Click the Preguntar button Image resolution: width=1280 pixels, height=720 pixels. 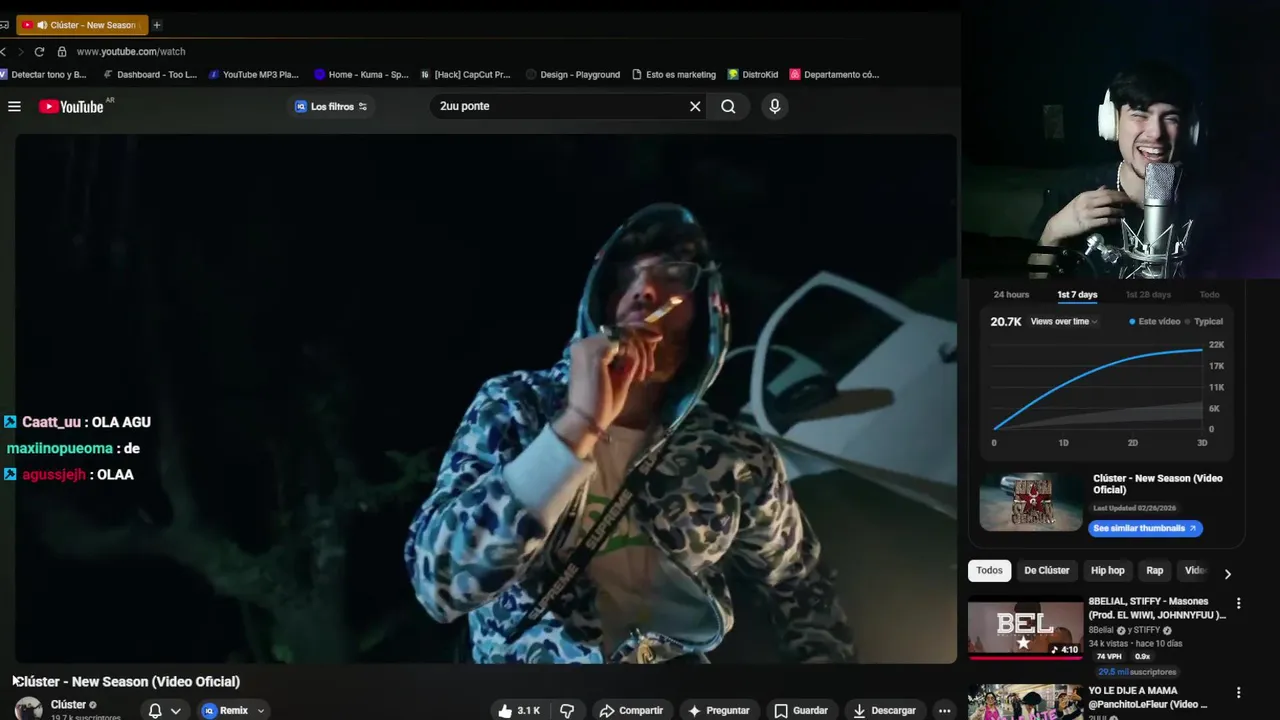(x=718, y=711)
